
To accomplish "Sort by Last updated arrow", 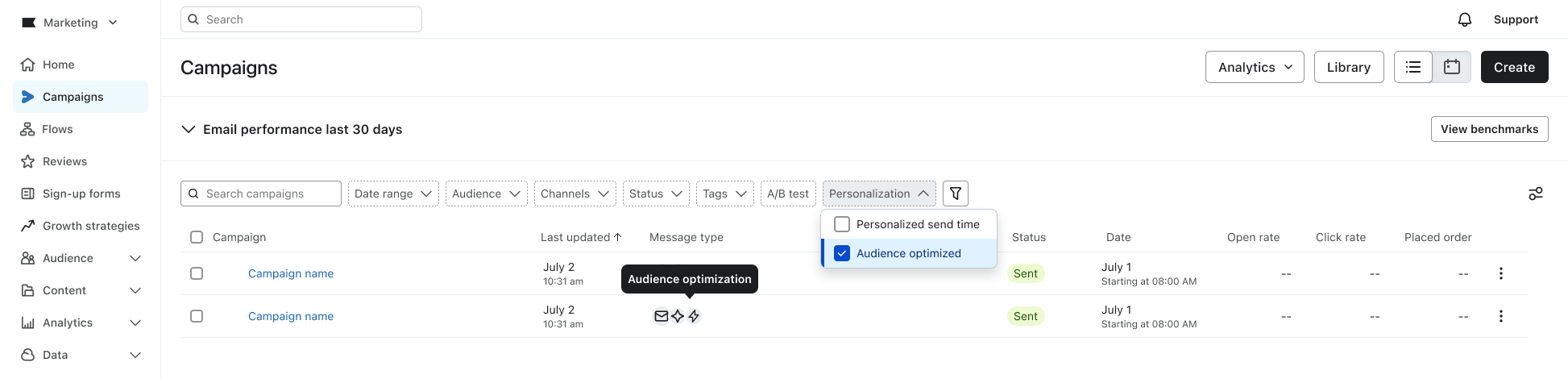I will click(618, 237).
